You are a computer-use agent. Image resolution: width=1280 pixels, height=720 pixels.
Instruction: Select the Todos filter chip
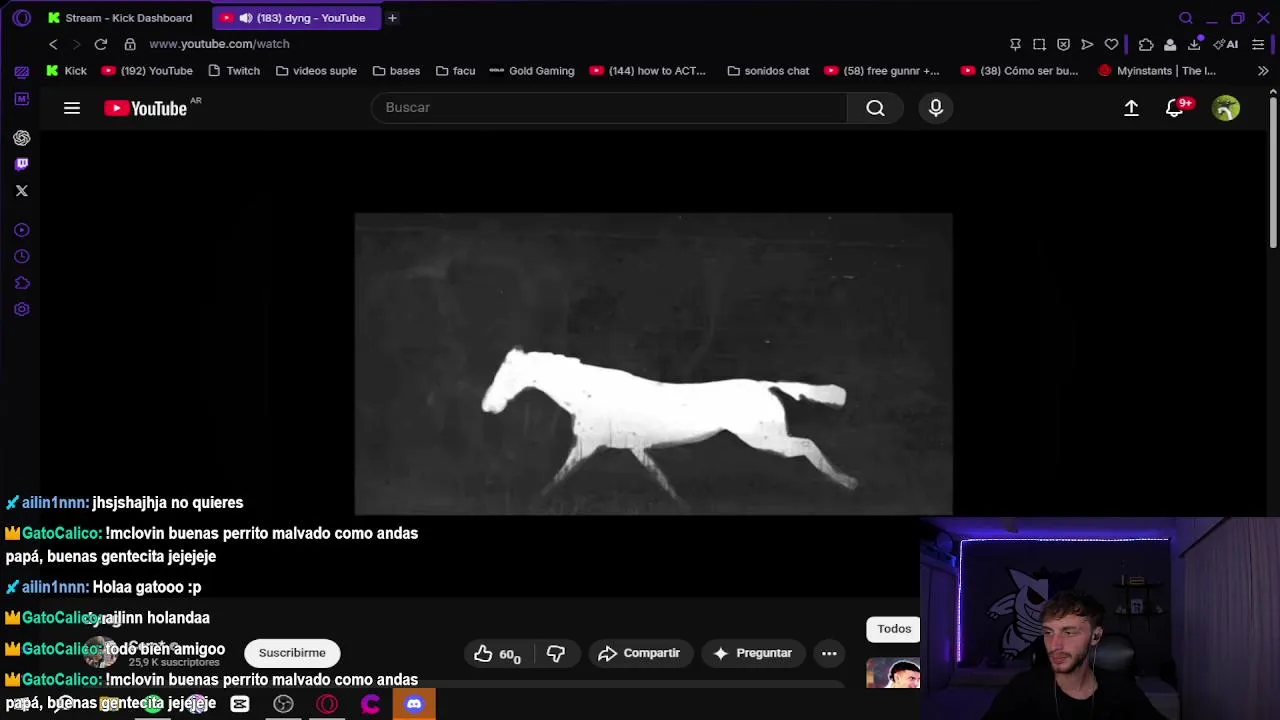coord(894,629)
